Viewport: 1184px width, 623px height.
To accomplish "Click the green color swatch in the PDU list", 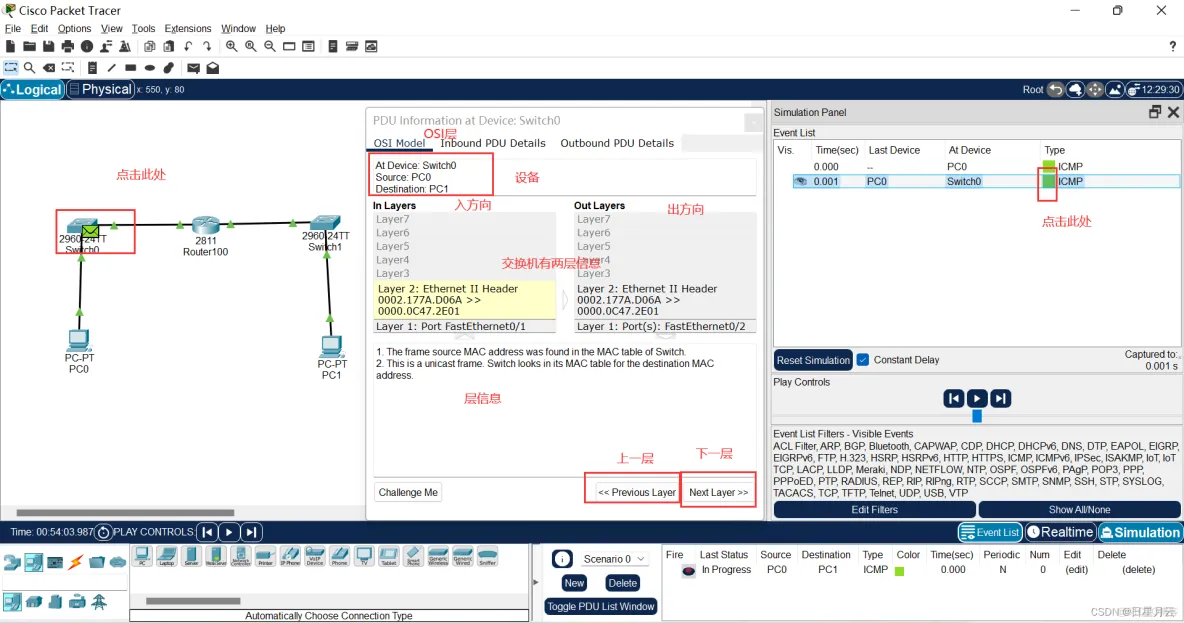I will coord(899,571).
